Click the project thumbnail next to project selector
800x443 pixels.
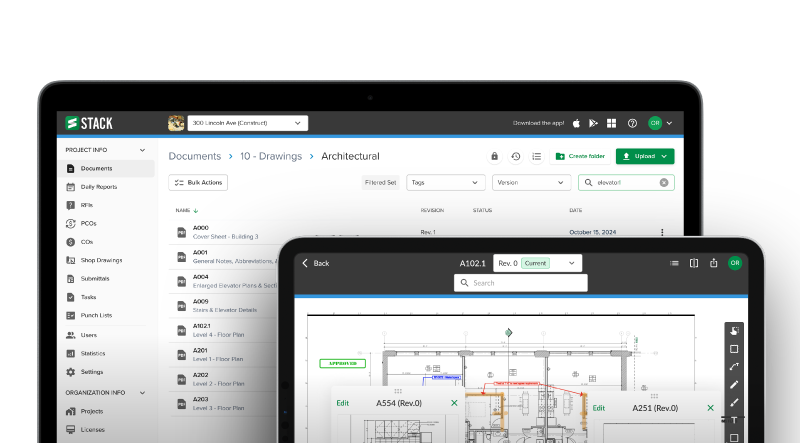(x=176, y=123)
